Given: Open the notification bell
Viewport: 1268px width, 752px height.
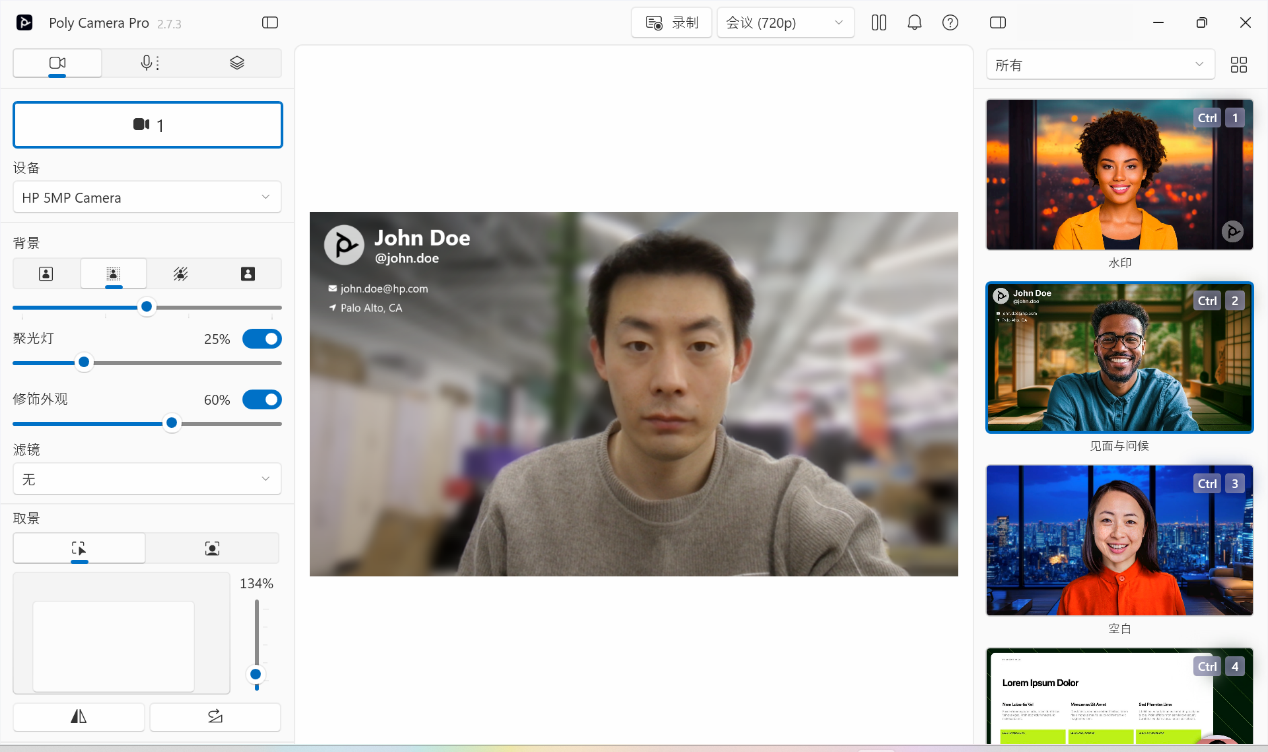Looking at the screenshot, I should 914,22.
